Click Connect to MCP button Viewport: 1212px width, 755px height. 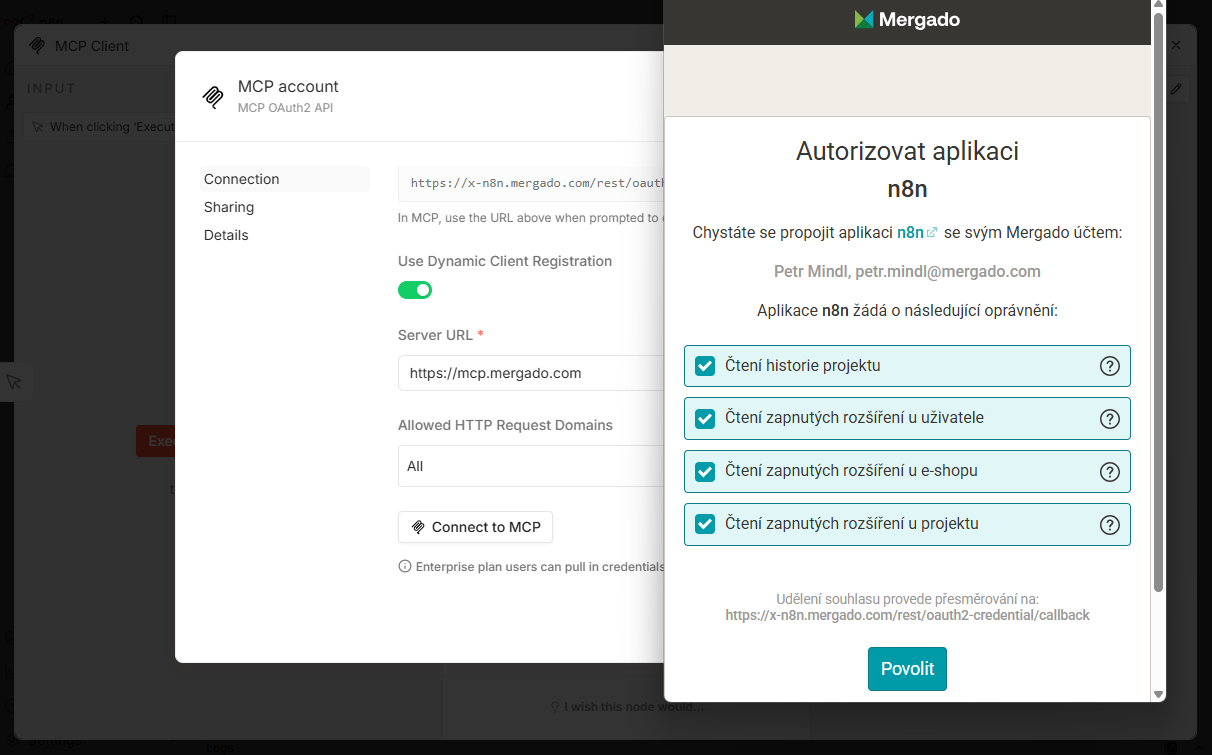[x=475, y=527]
